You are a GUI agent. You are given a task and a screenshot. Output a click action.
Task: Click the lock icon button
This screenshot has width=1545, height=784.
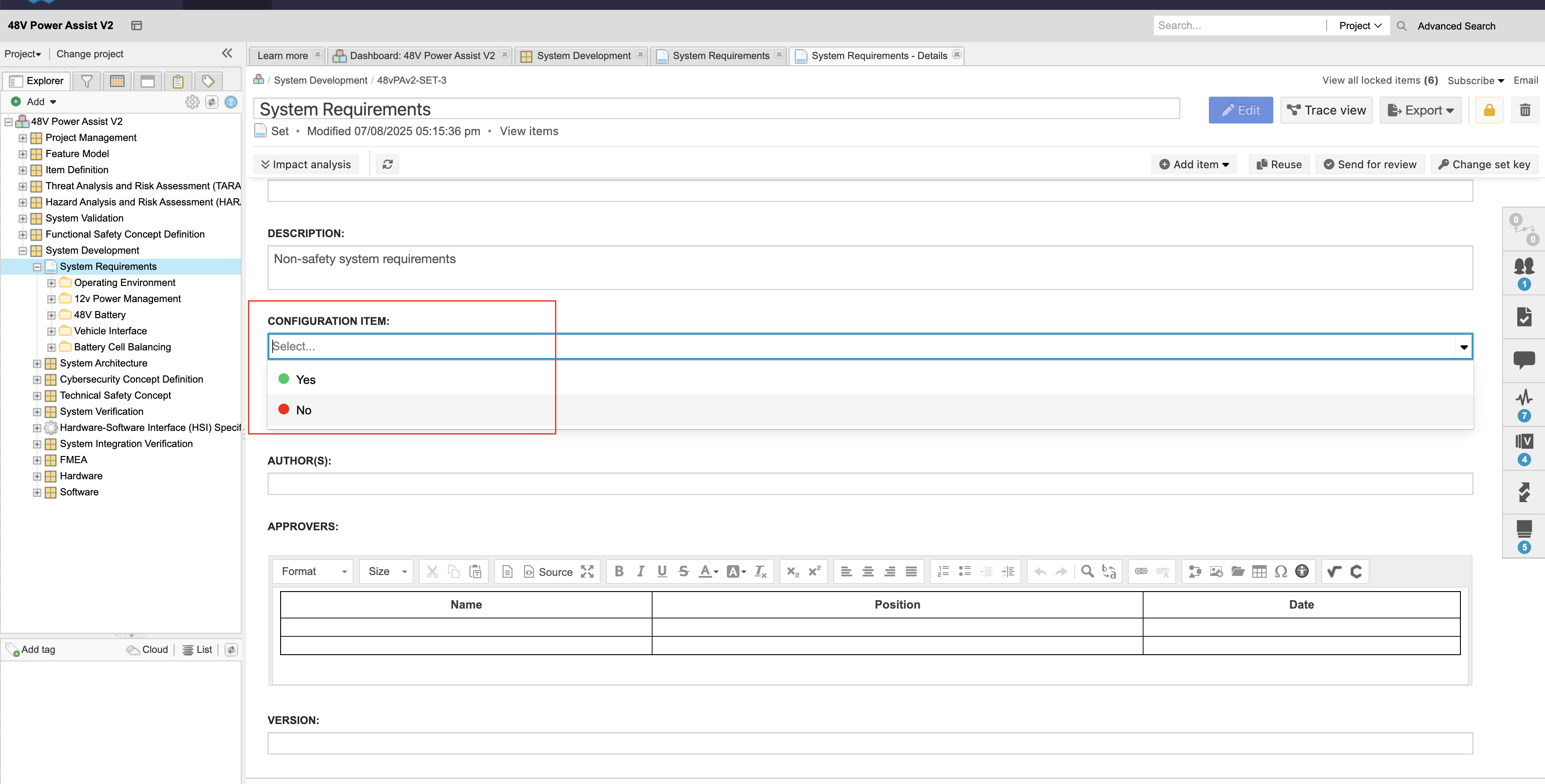tap(1489, 110)
